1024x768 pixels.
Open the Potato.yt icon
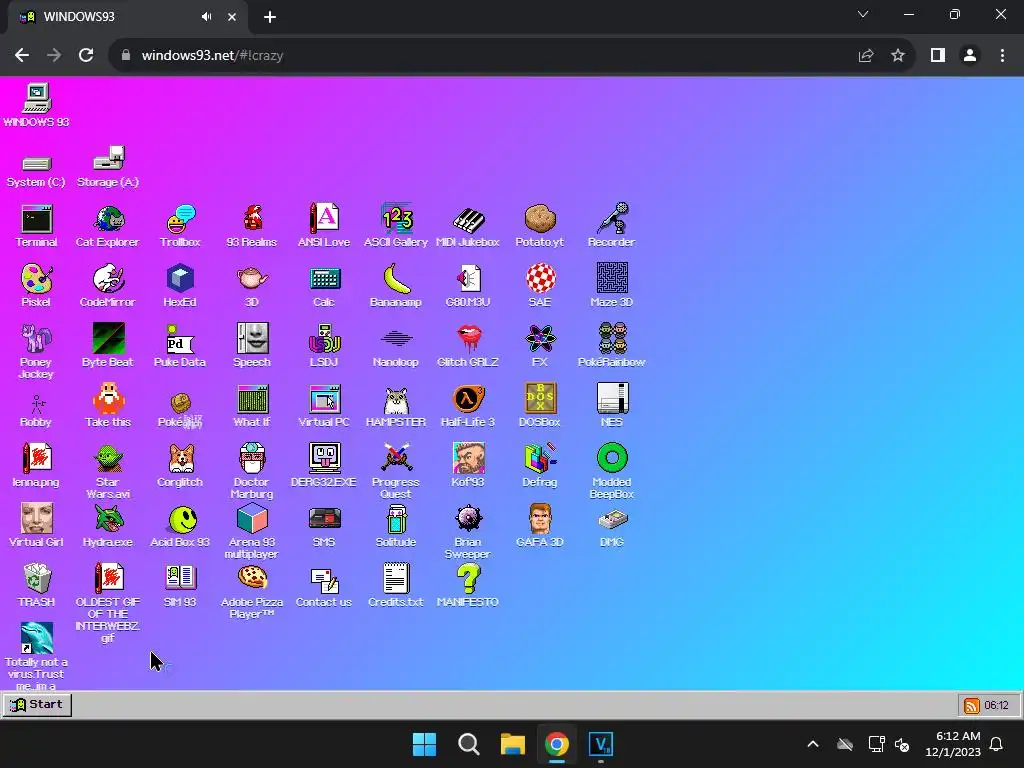coord(539,226)
